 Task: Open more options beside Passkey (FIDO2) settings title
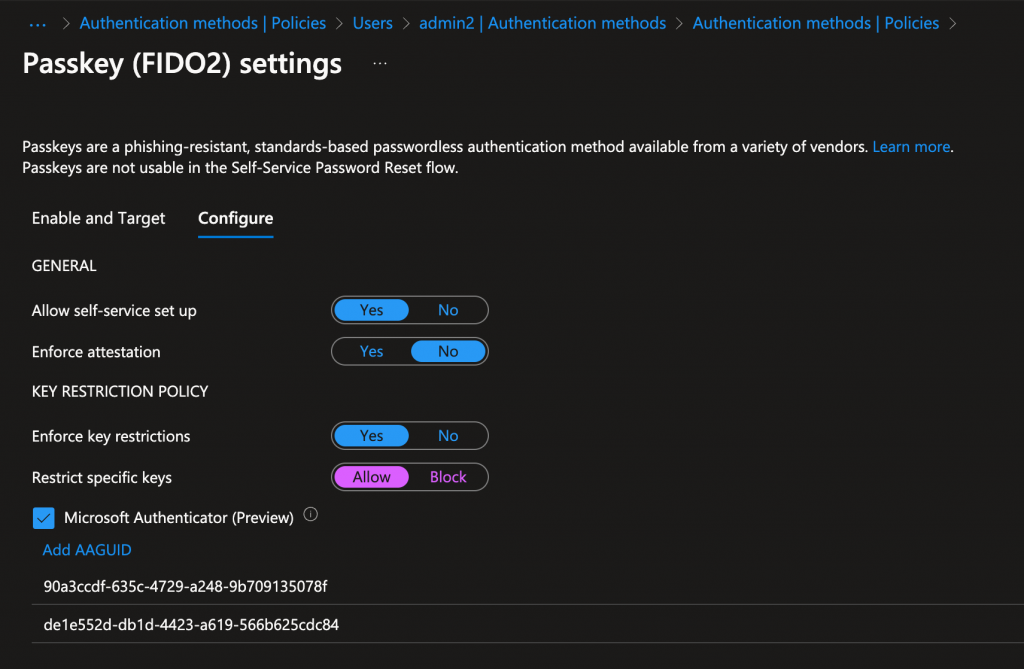pyautogui.click(x=379, y=63)
